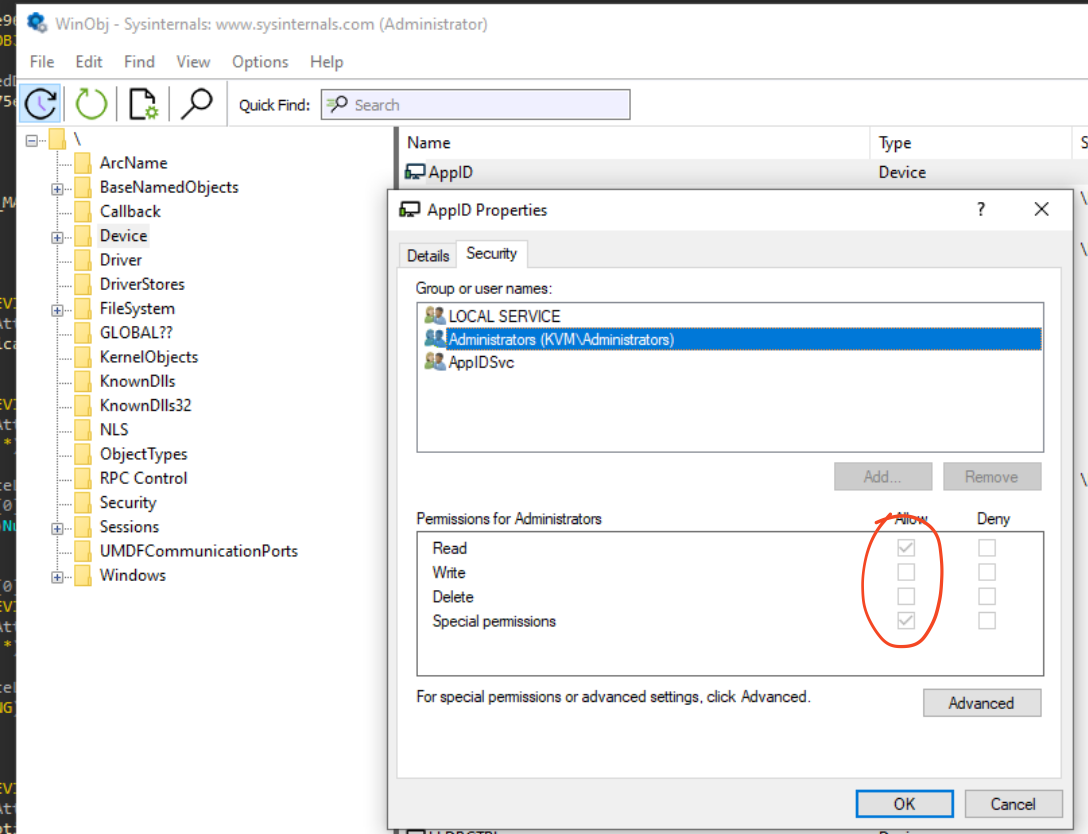Open the Options menu
This screenshot has width=1088, height=834.
click(x=260, y=62)
